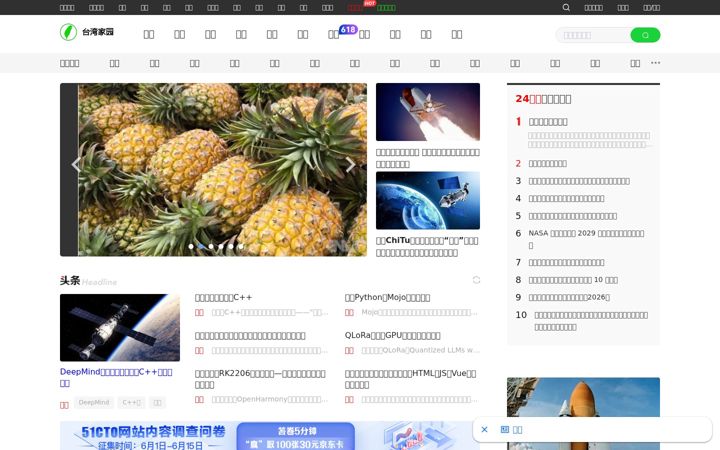Image resolution: width=720 pixels, height=450 pixels.
Task: Click the green leaf site logo
Action: [x=68, y=32]
